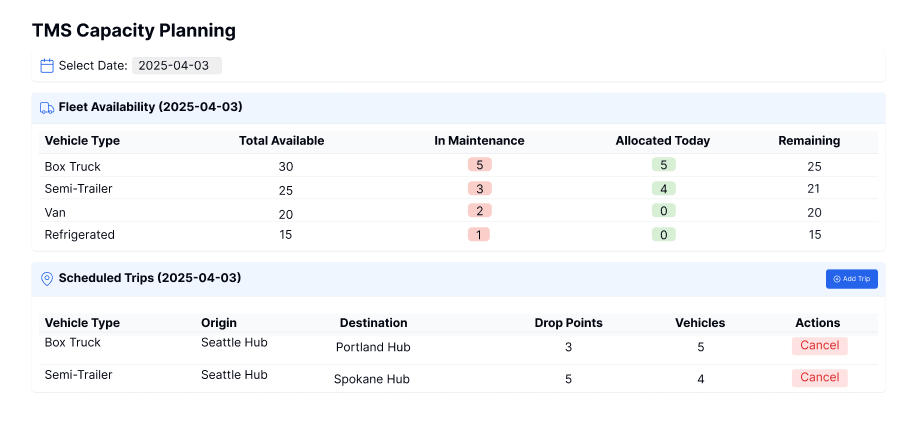This screenshot has width=914, height=423.
Task: Click the Allocated Today column header
Action: [663, 141]
